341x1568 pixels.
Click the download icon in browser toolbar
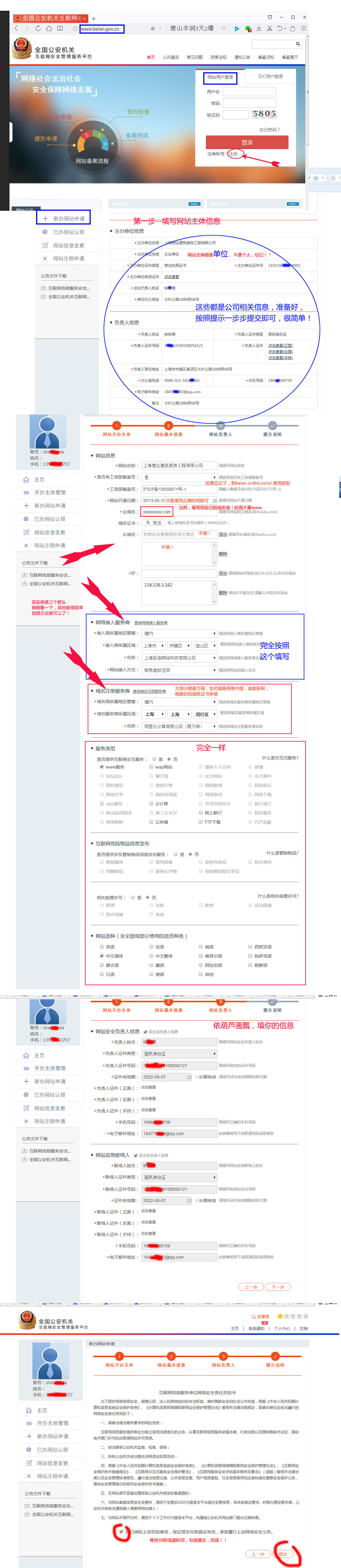coord(259,29)
